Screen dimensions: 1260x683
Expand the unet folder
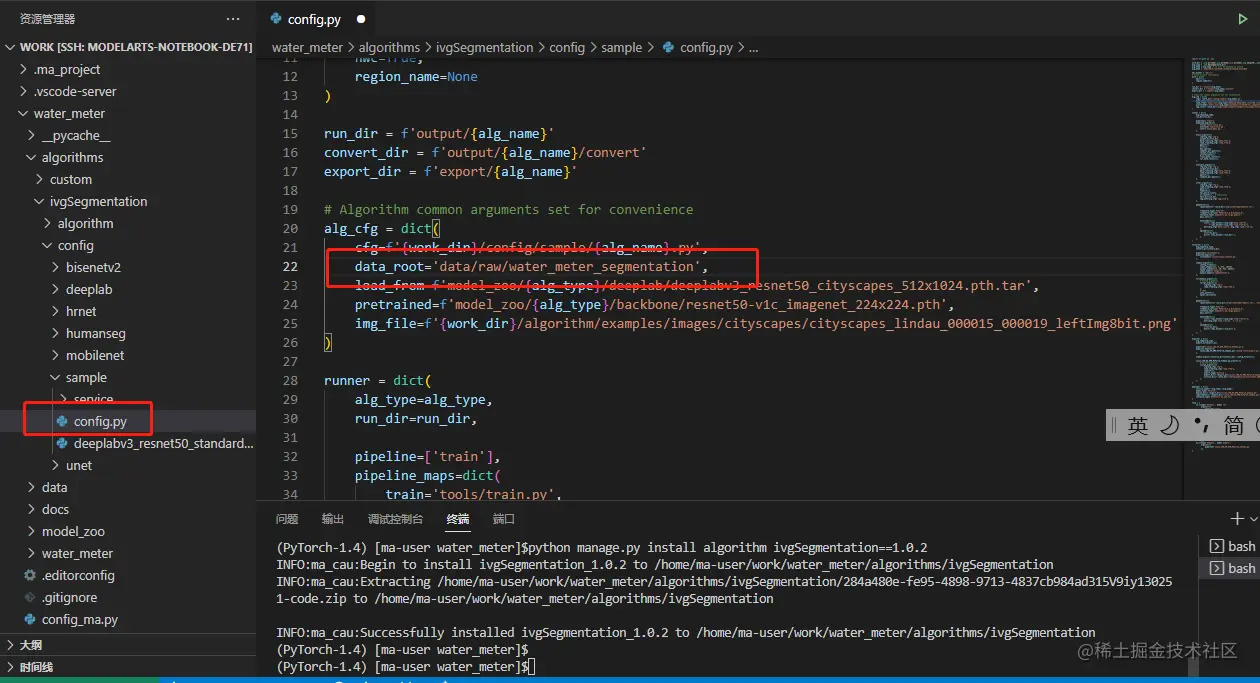pos(56,466)
